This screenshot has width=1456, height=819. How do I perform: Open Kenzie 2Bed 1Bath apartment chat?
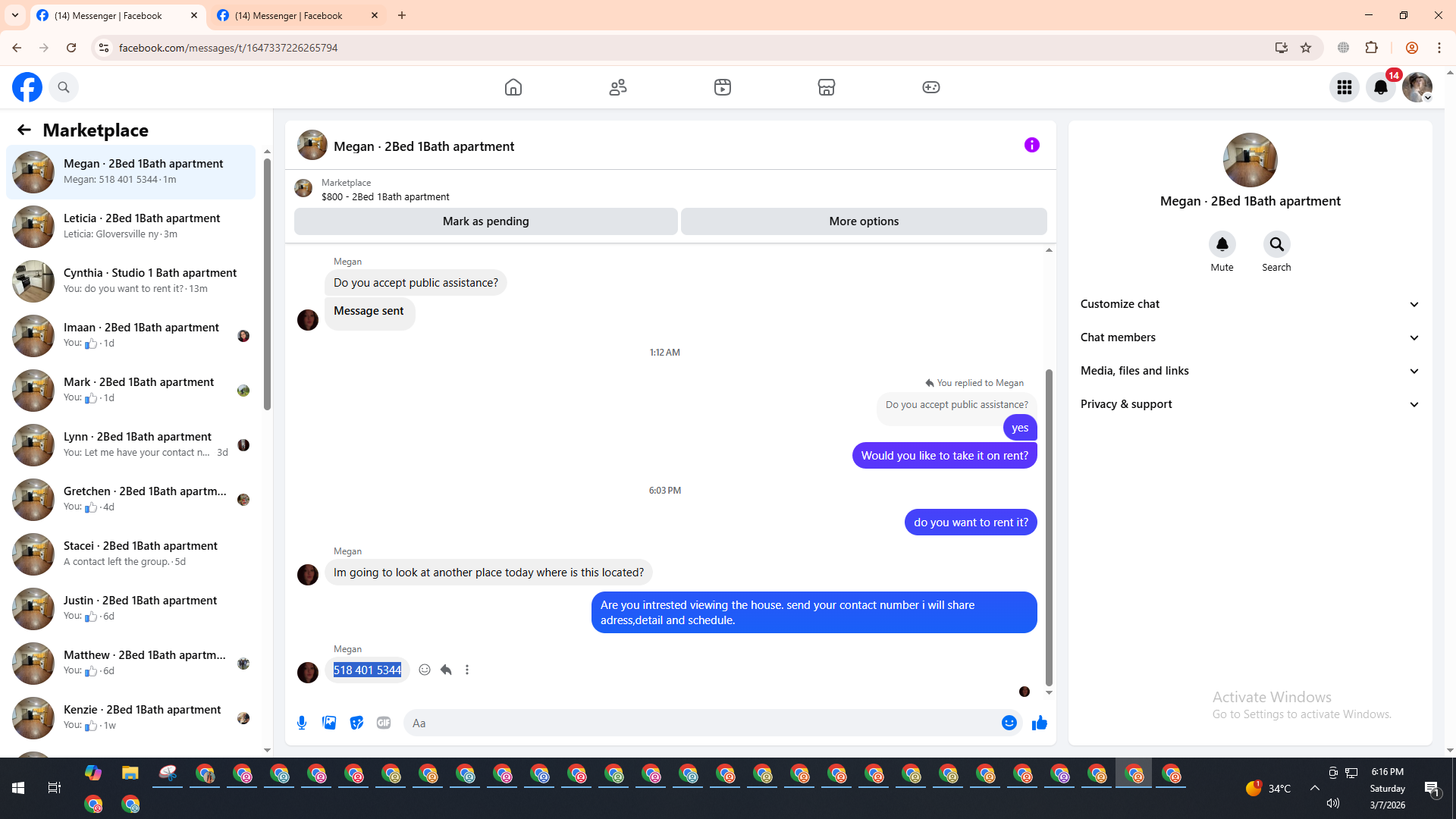131,718
